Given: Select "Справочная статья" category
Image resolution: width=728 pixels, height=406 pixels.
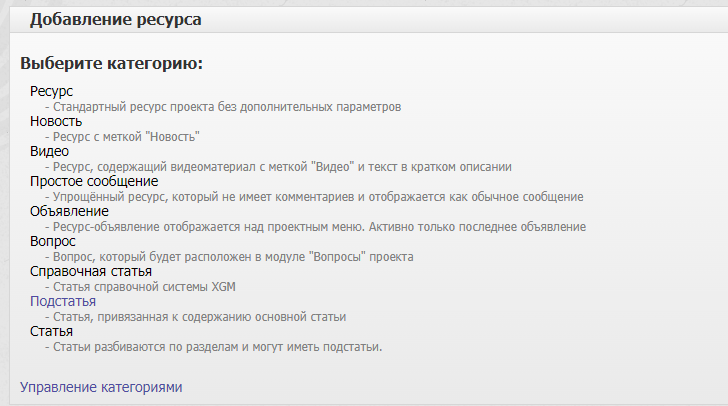Looking at the screenshot, I should (91, 271).
